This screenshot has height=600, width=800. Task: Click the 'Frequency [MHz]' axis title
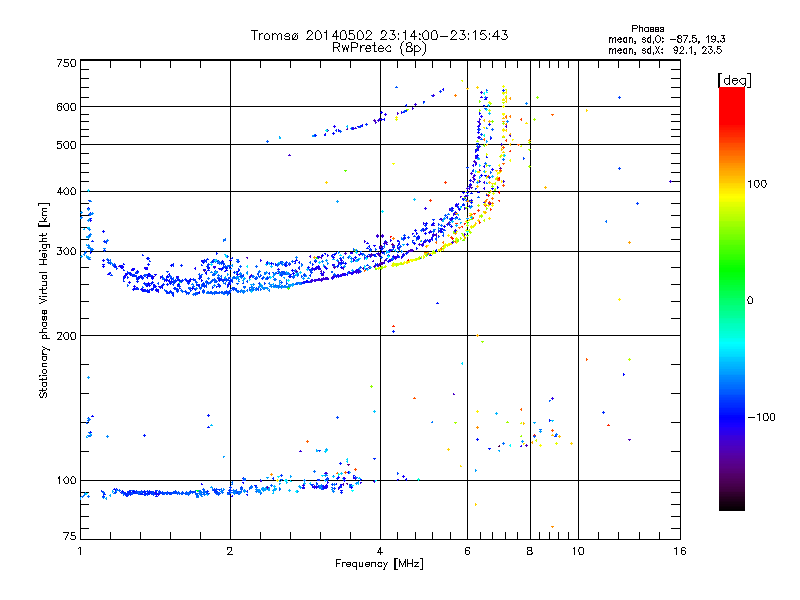(x=379, y=564)
